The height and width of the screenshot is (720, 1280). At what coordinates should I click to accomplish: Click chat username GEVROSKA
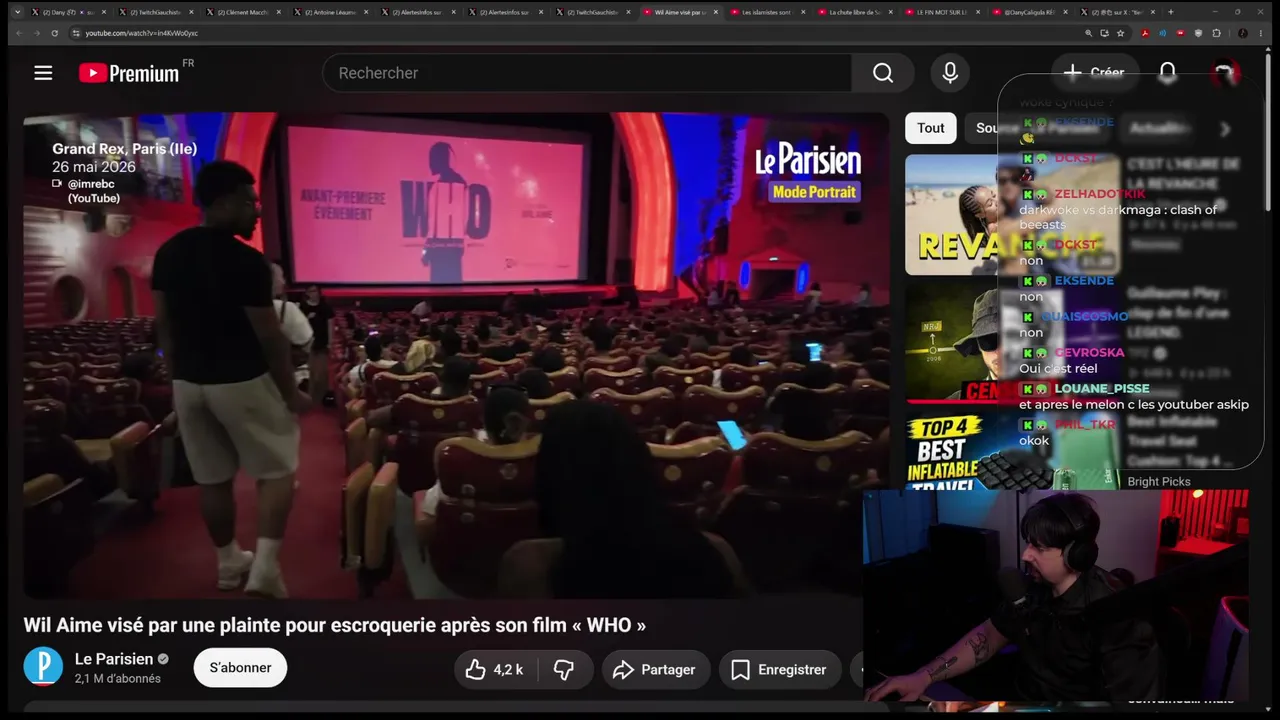click(x=1089, y=352)
